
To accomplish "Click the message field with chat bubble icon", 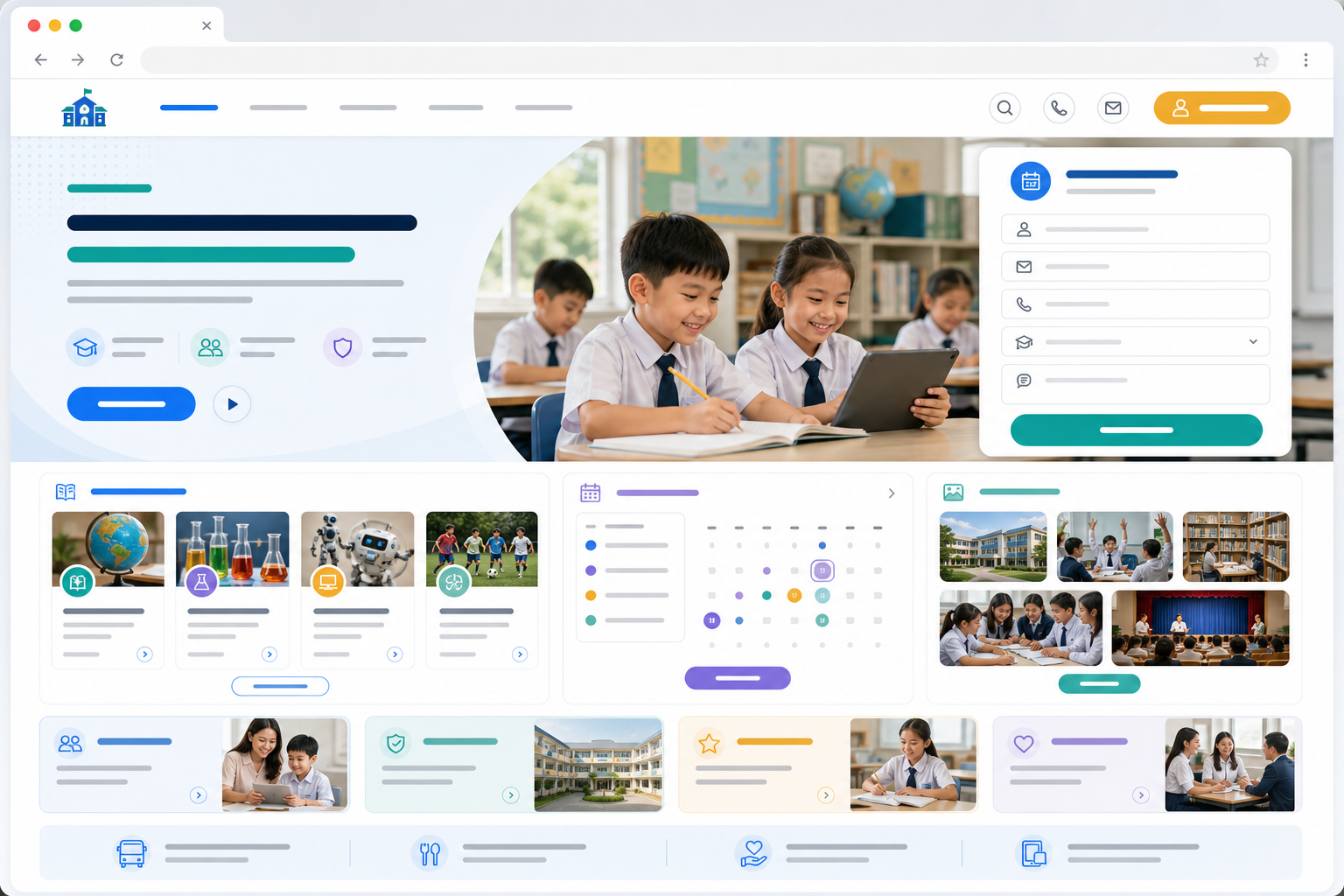I will [x=1135, y=384].
